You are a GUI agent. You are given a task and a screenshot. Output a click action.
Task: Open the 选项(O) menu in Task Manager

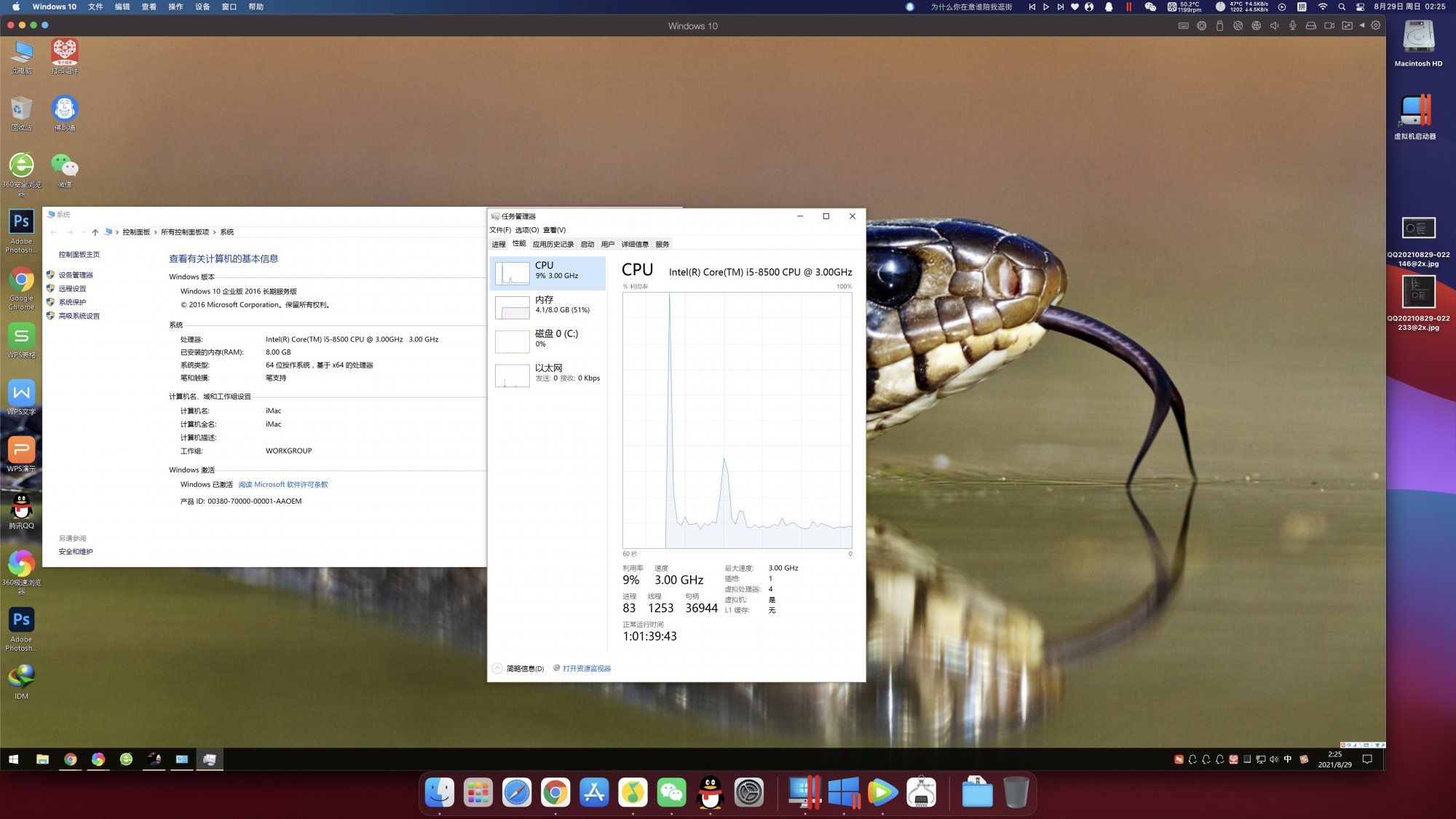click(x=526, y=230)
